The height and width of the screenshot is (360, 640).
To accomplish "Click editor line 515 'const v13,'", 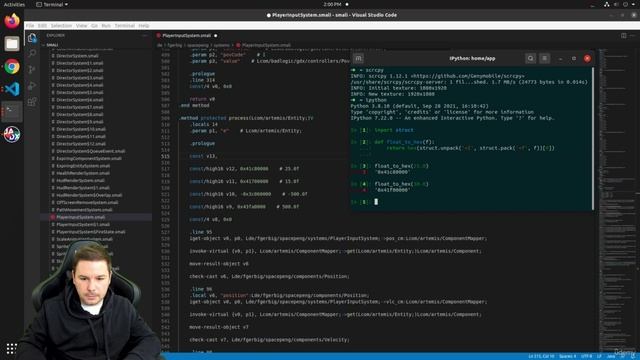I will point(203,156).
